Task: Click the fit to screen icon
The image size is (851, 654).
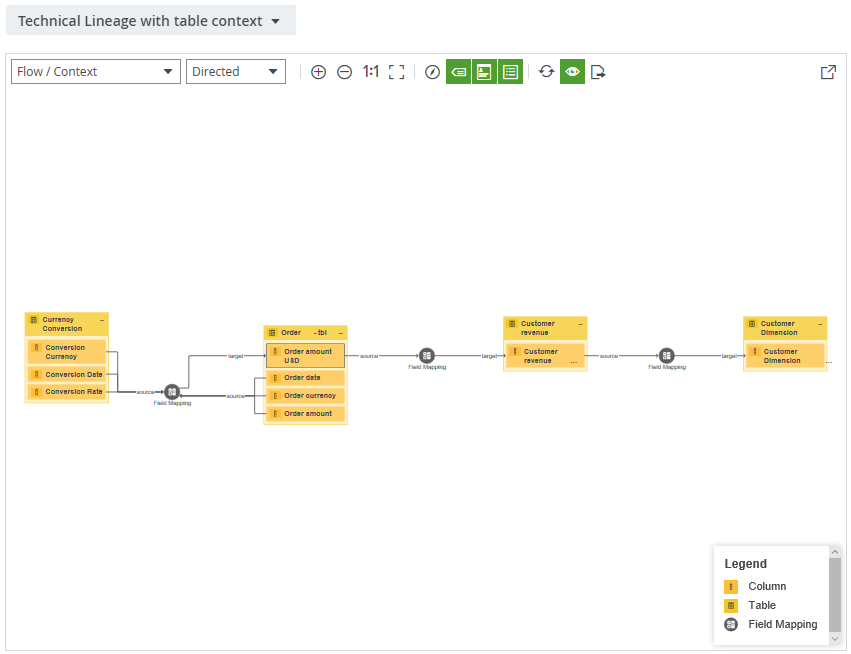Action: point(397,72)
